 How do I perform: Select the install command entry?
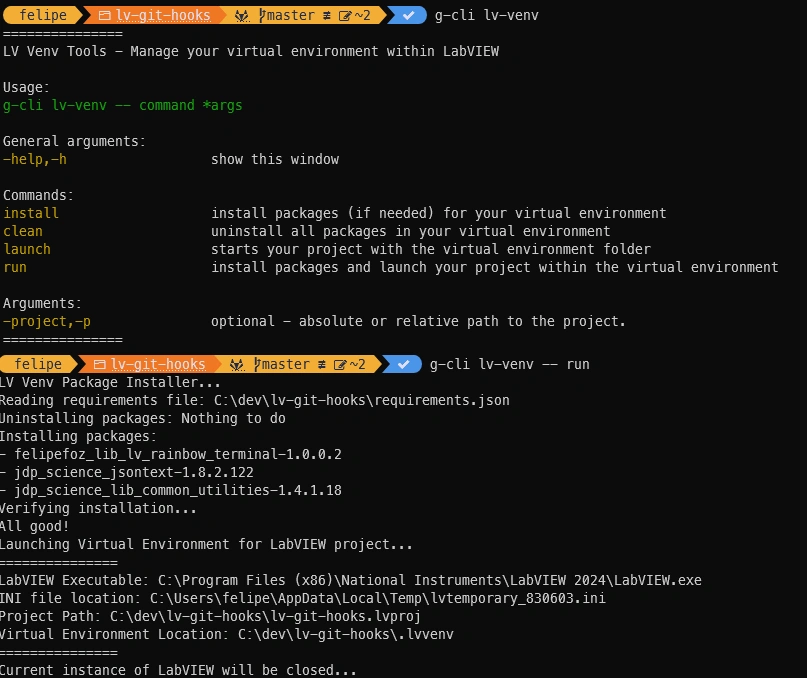pos(30,213)
